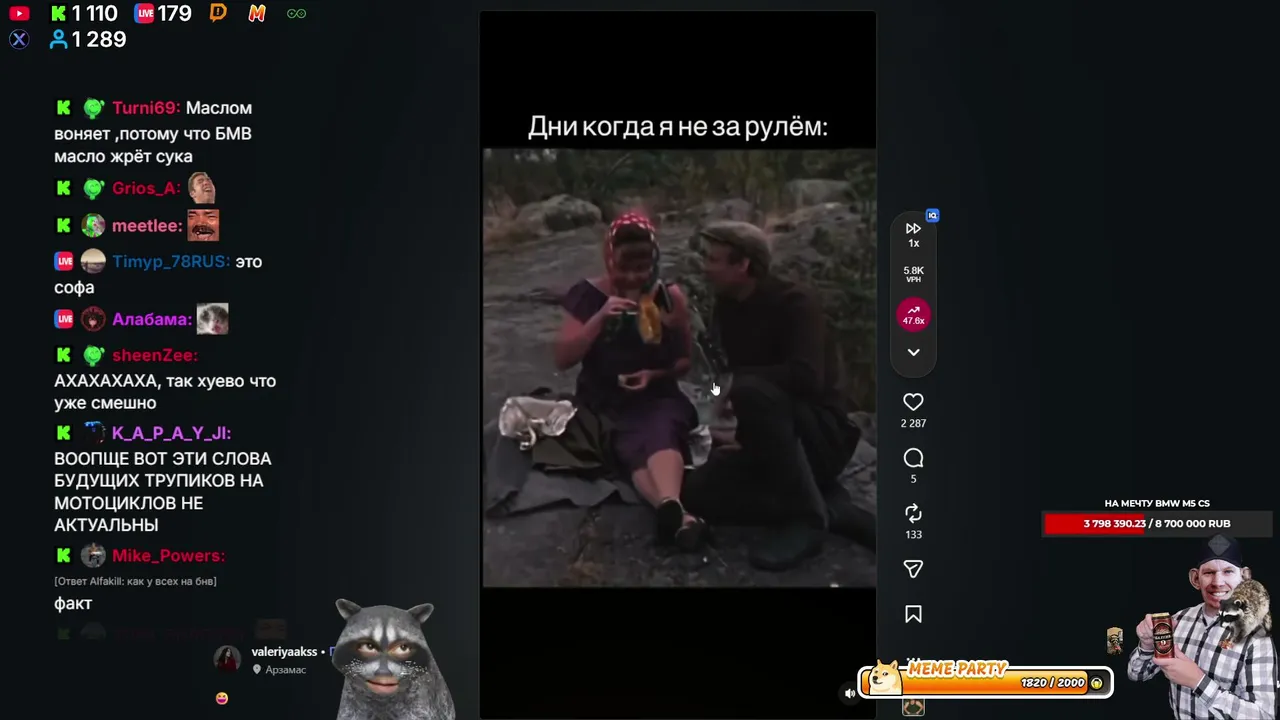
Task: Click the meetlee username in chat
Action: click(147, 226)
